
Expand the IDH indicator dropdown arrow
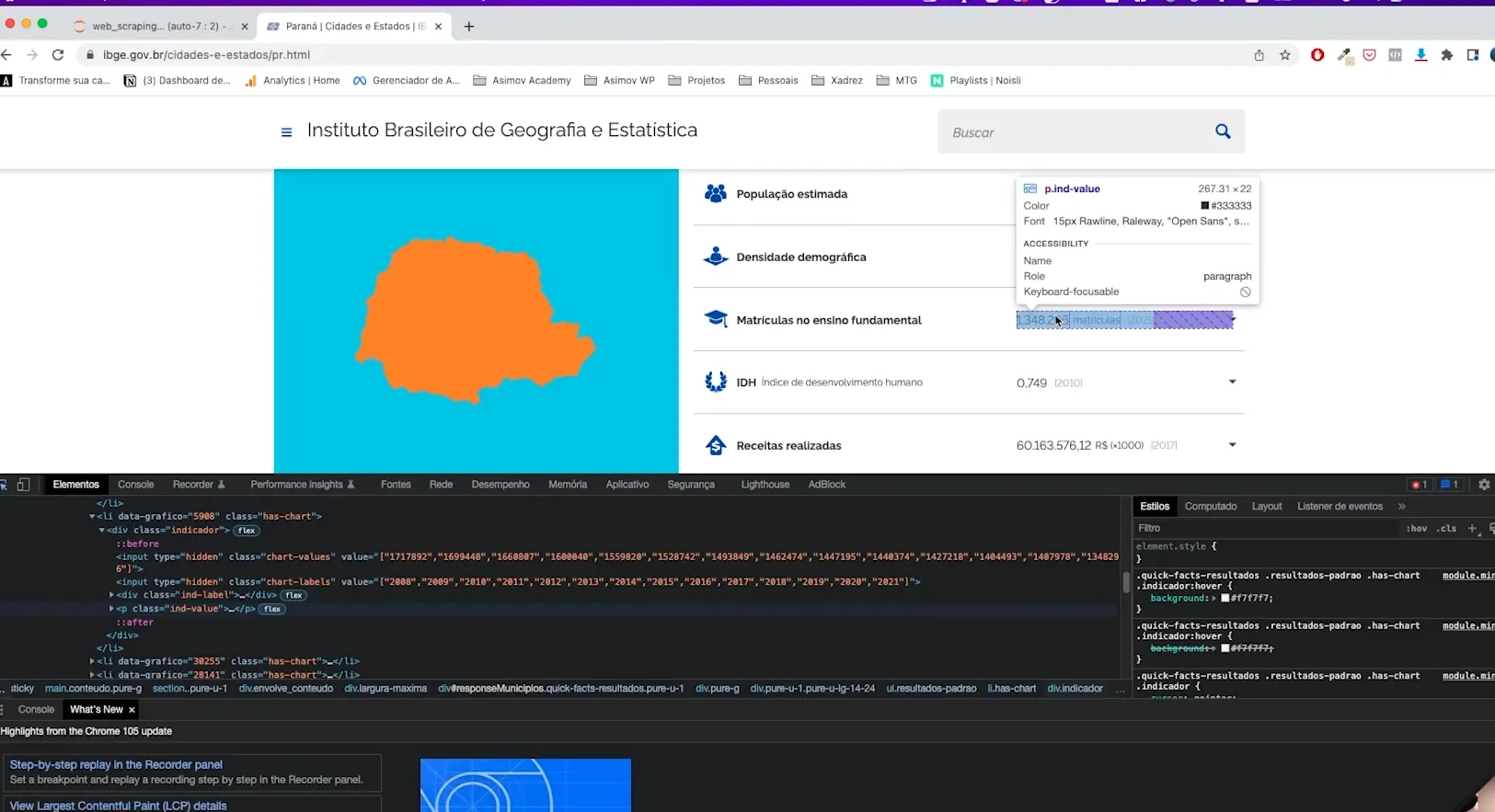coord(1232,382)
